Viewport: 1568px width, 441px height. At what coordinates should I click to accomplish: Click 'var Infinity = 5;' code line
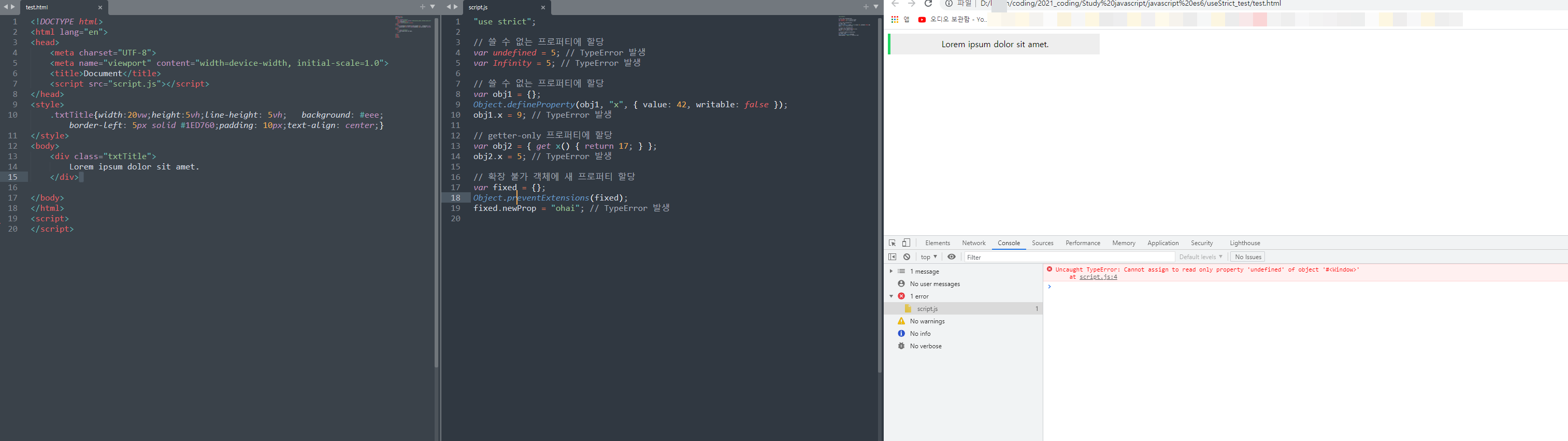(514, 63)
